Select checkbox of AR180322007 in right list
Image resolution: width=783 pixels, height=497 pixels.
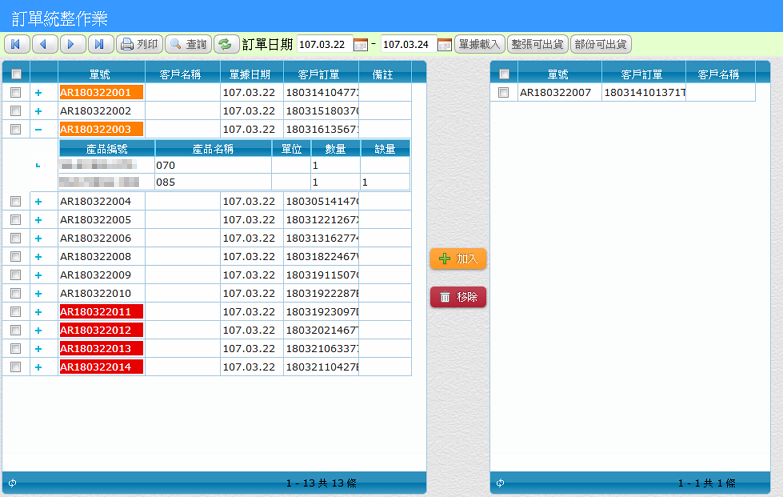pos(503,93)
